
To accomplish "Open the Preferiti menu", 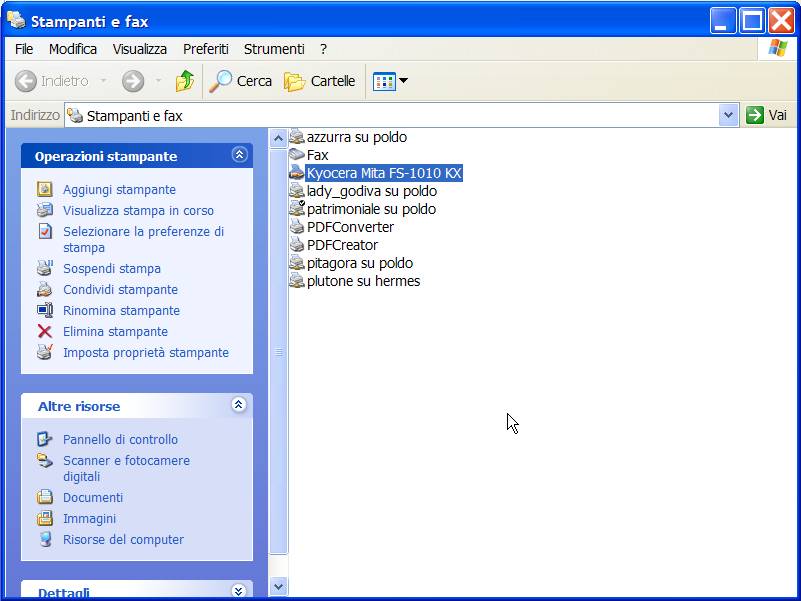I will pos(206,49).
